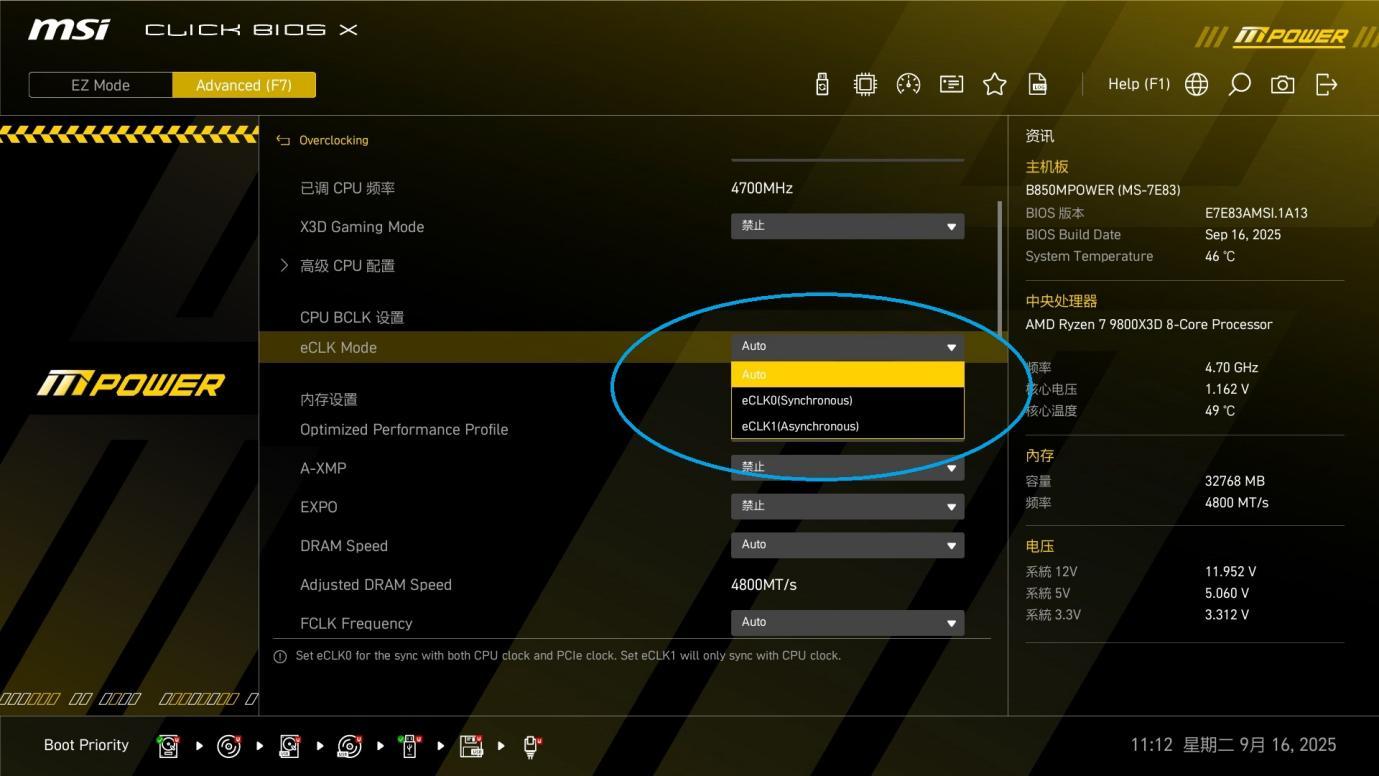Choose eCLK0(Synchronous) option

[848, 400]
